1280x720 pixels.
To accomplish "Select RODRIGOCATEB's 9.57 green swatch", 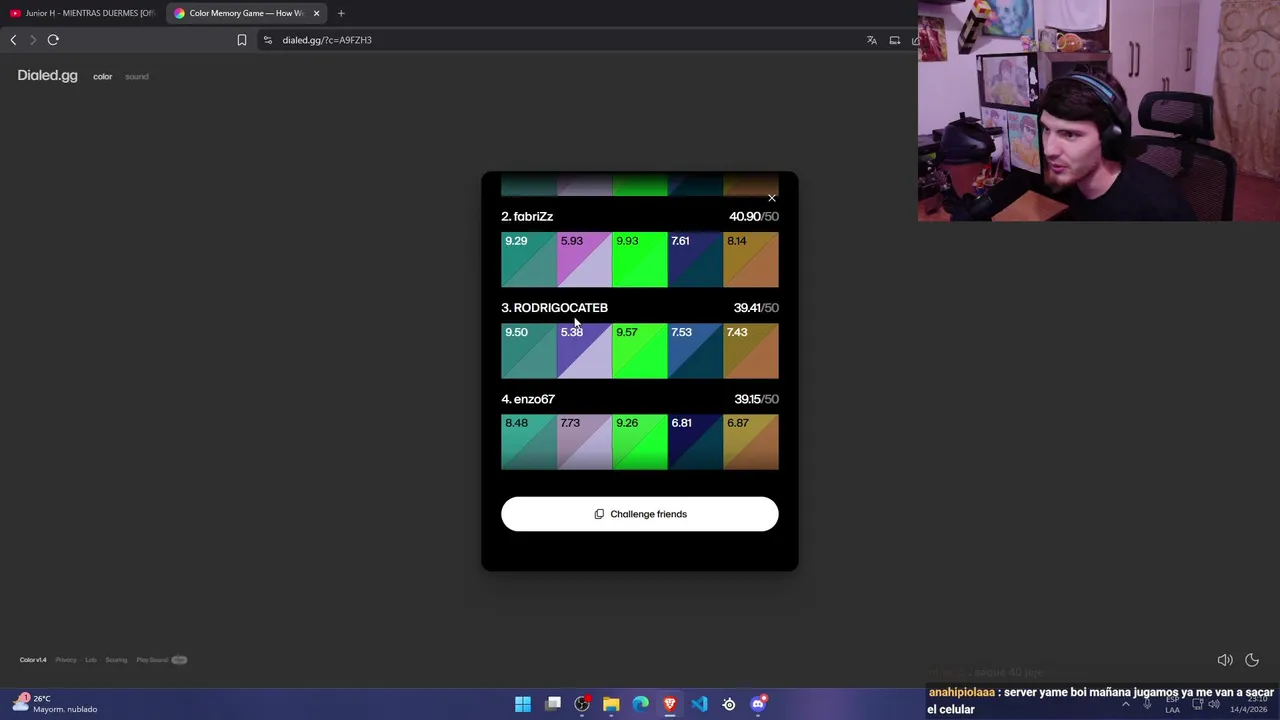I will (640, 351).
